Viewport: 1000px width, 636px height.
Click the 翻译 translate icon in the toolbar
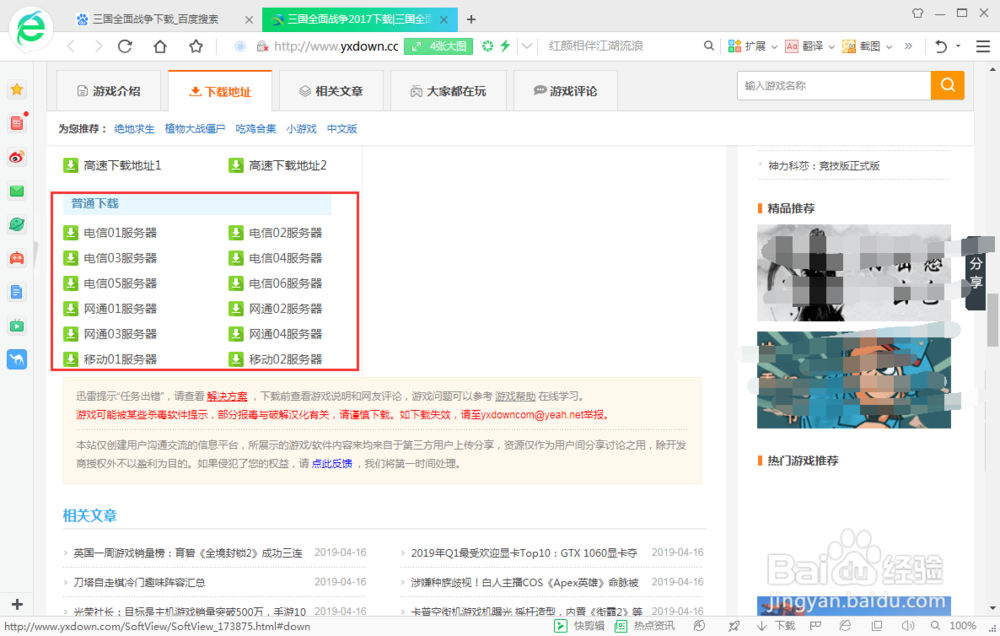[806, 45]
